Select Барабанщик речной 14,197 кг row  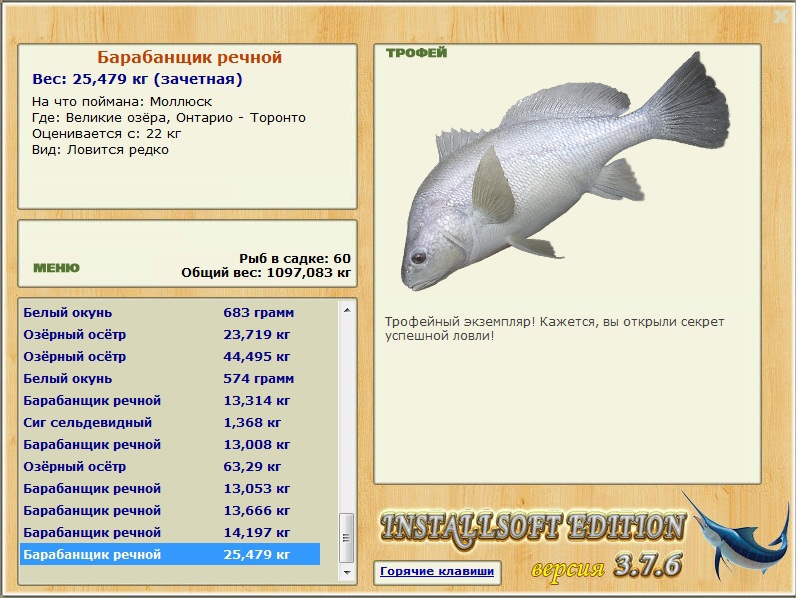[x=170, y=533]
